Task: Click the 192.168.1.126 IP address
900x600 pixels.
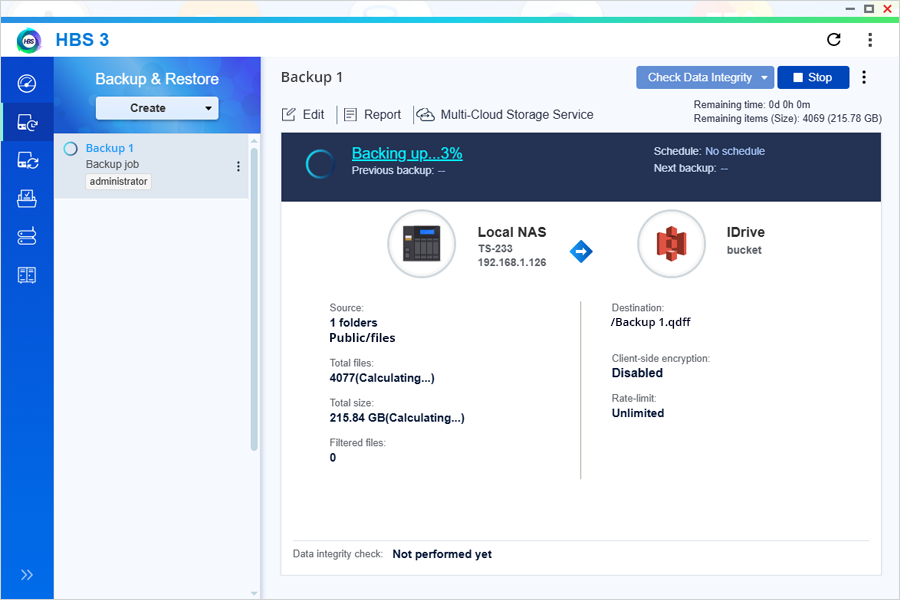Action: click(512, 262)
